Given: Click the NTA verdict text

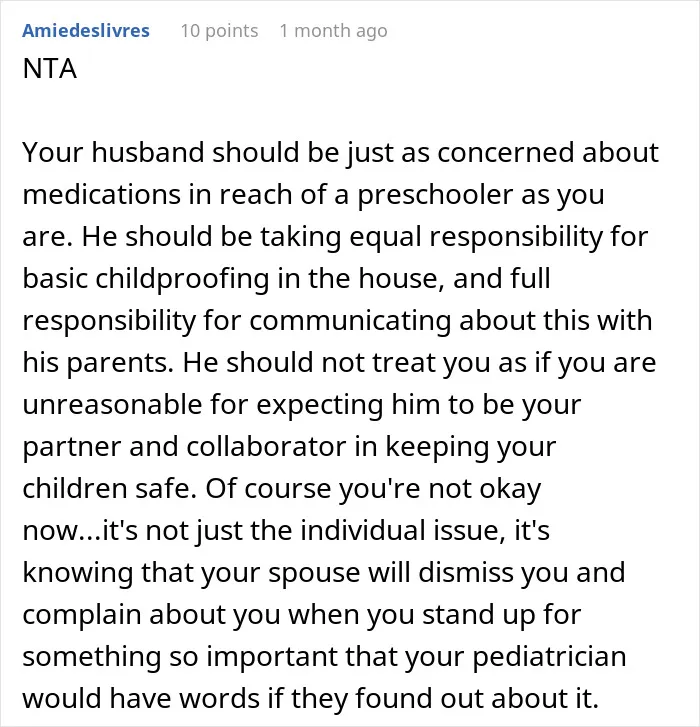Looking at the screenshot, I should click(x=50, y=69).
